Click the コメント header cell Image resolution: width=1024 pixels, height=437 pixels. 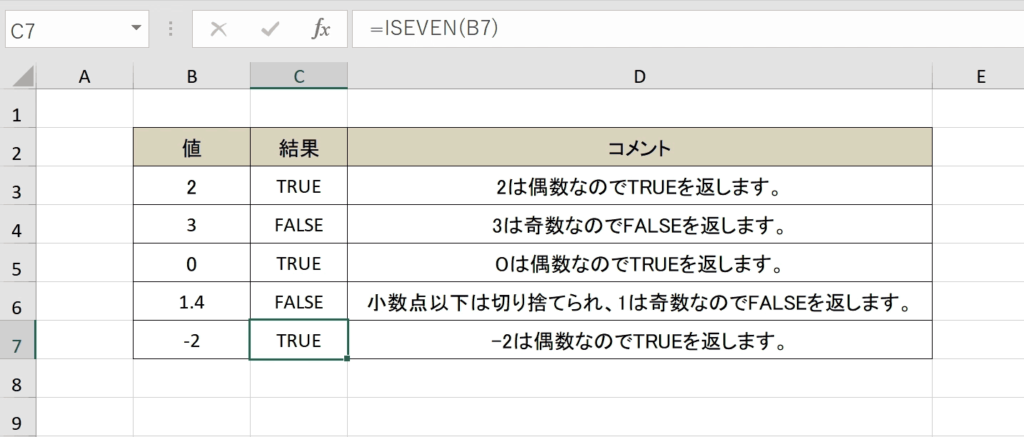tap(639, 148)
